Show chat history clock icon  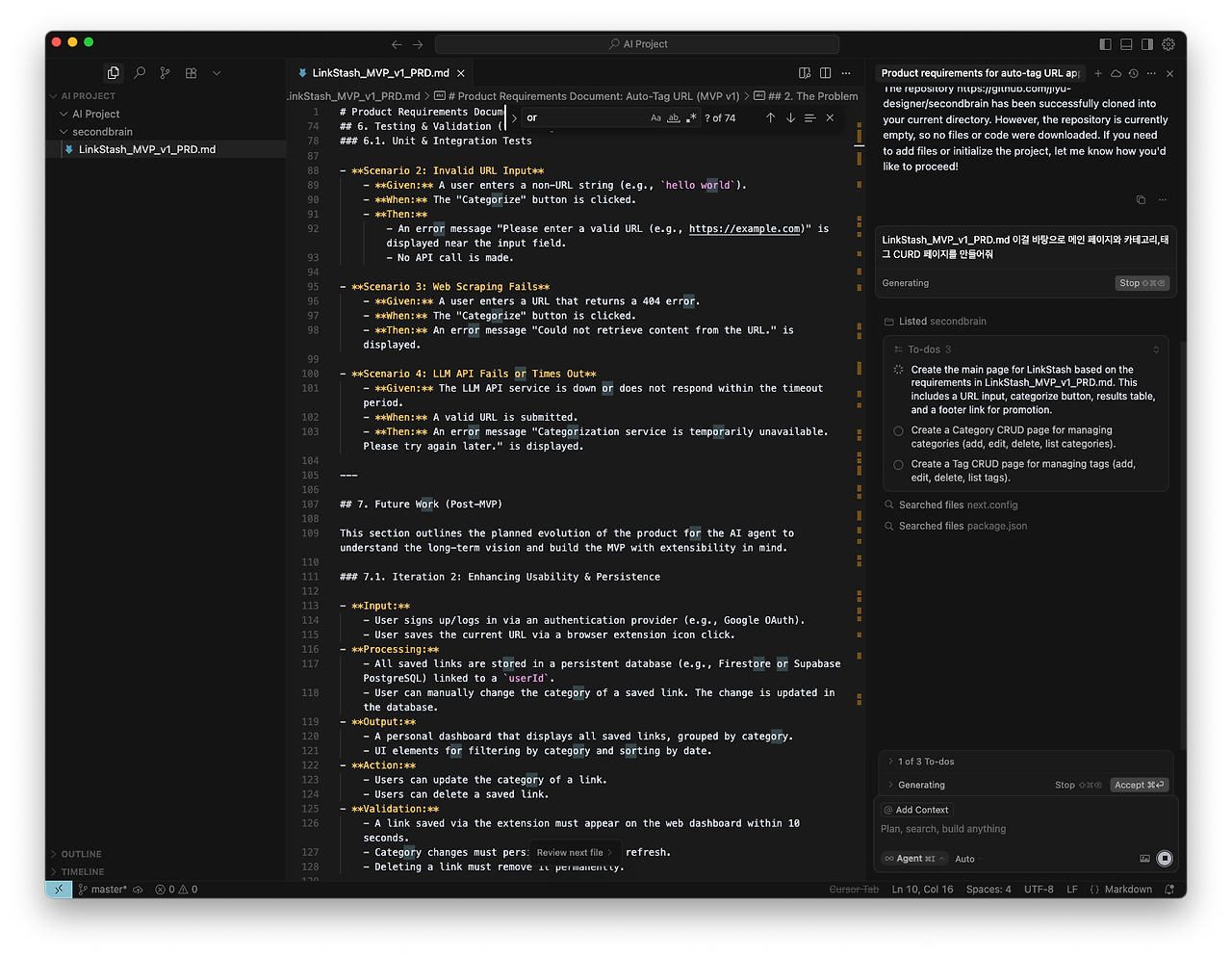click(1134, 73)
